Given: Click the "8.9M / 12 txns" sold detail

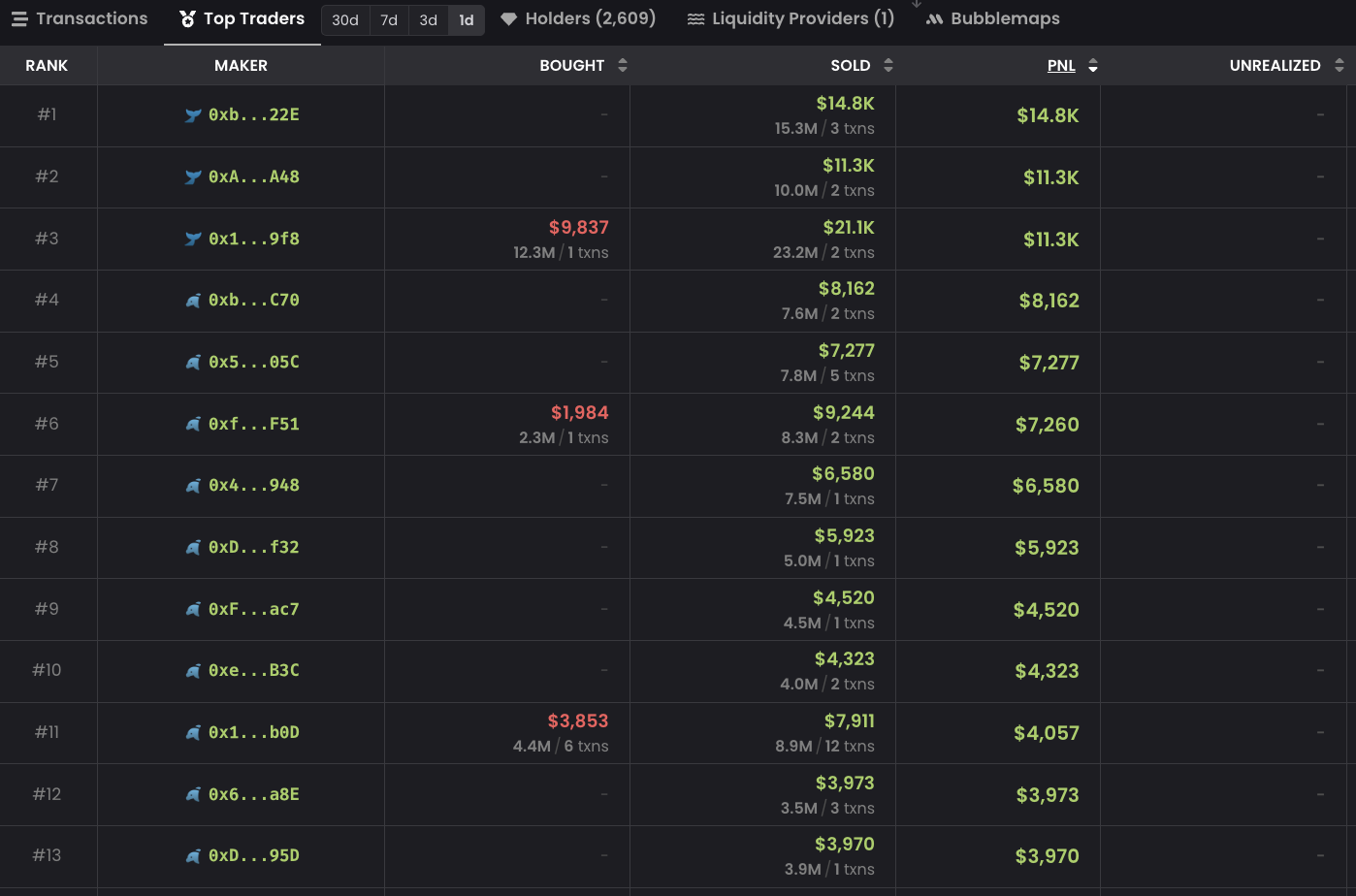Looking at the screenshot, I should pyautogui.click(x=824, y=746).
